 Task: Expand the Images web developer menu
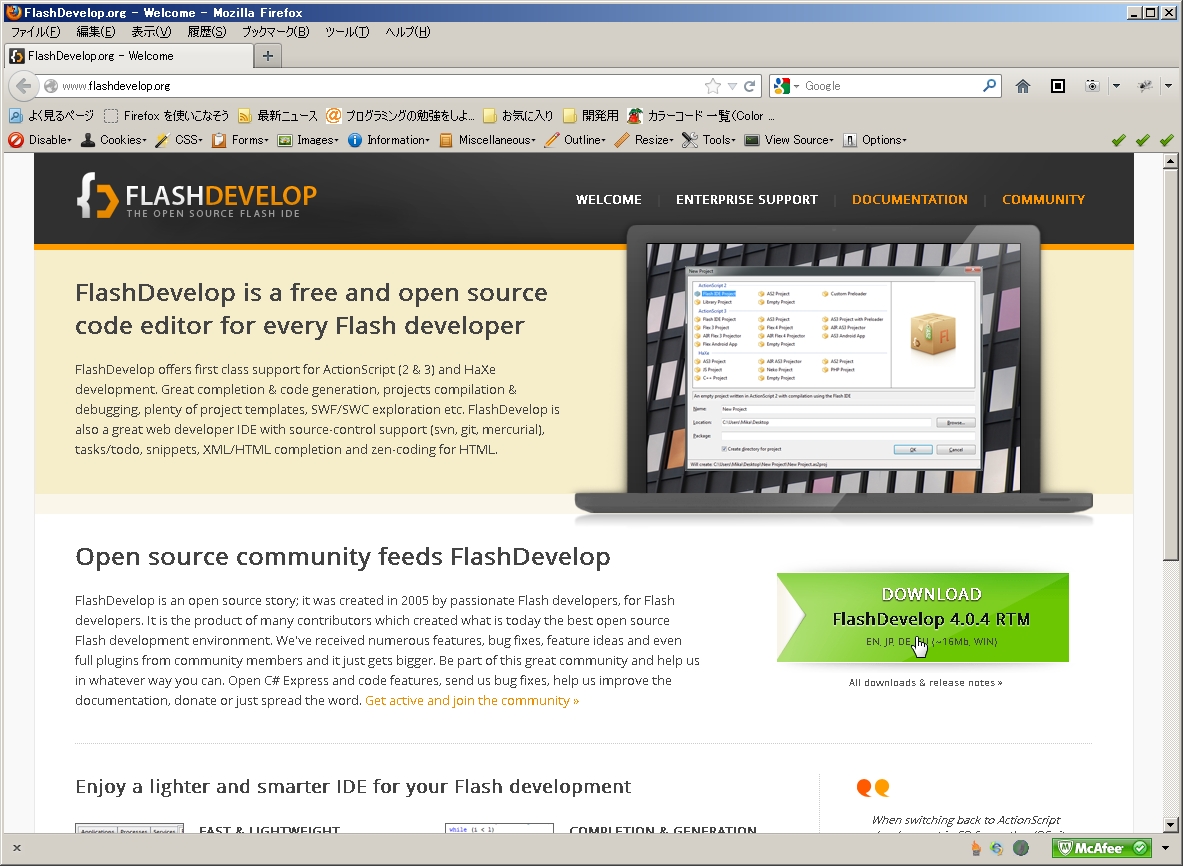(x=308, y=140)
